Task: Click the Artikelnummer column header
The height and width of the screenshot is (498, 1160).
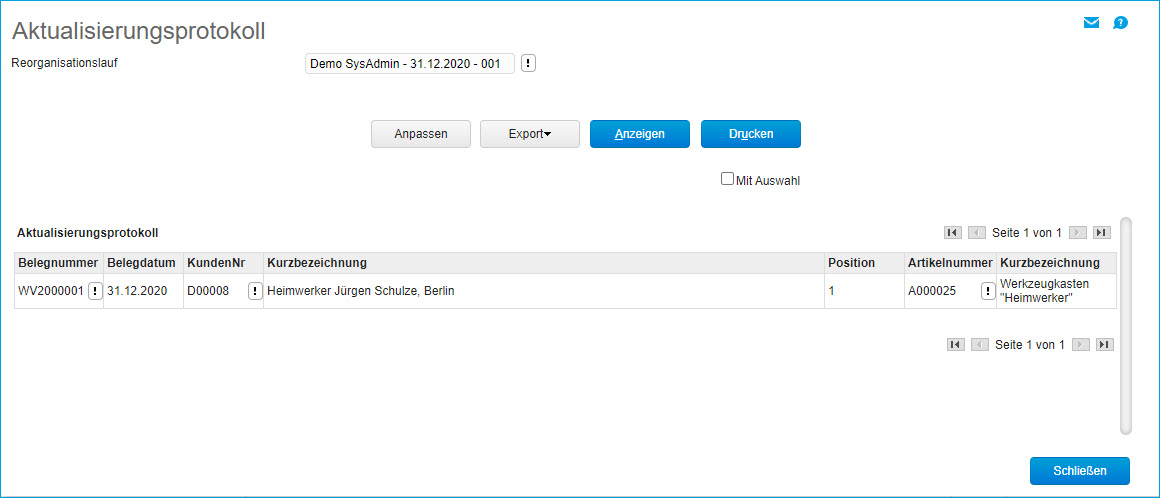Action: click(x=949, y=263)
